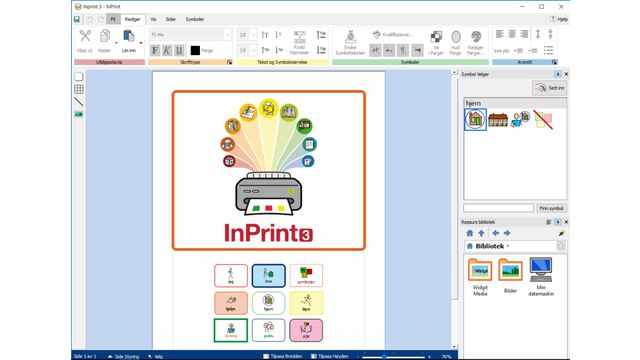Toggle first symbol position button in Symboler group
This screenshot has height=360, width=640.
(x=375, y=50)
